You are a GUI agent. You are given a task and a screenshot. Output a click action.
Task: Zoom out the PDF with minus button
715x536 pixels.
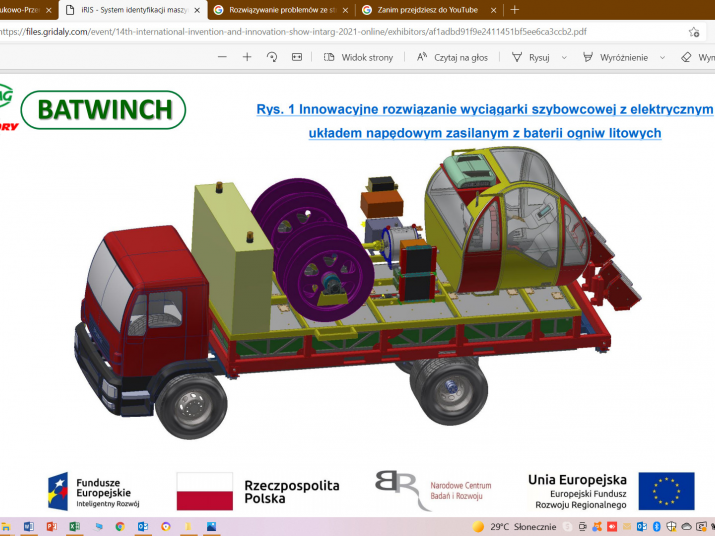coord(220,57)
